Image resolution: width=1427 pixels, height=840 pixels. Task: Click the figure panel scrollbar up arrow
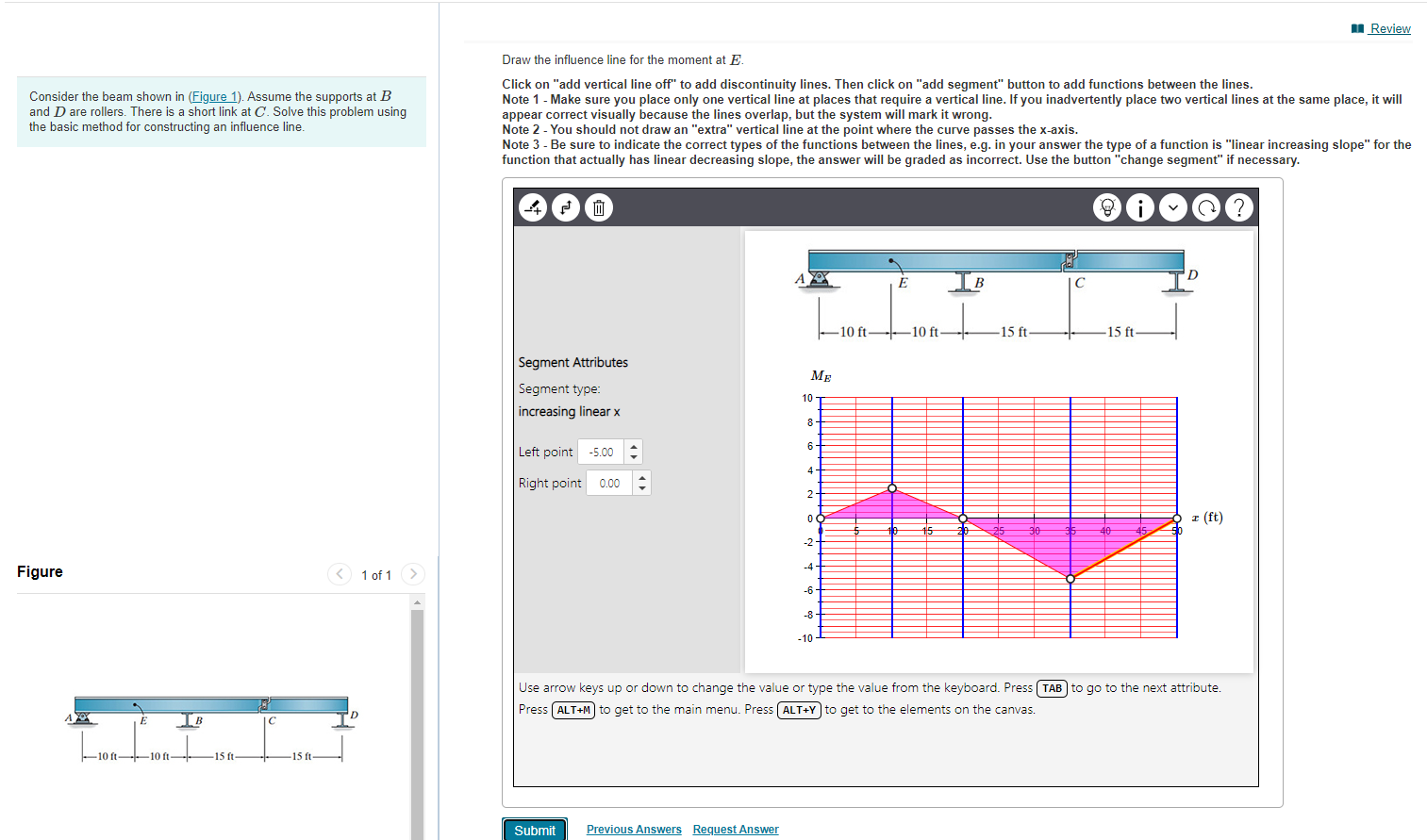click(x=417, y=602)
